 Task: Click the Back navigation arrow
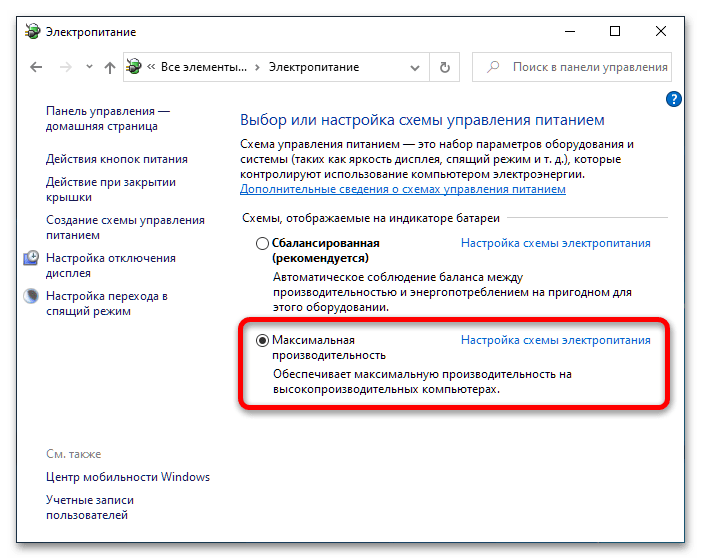click(36, 68)
